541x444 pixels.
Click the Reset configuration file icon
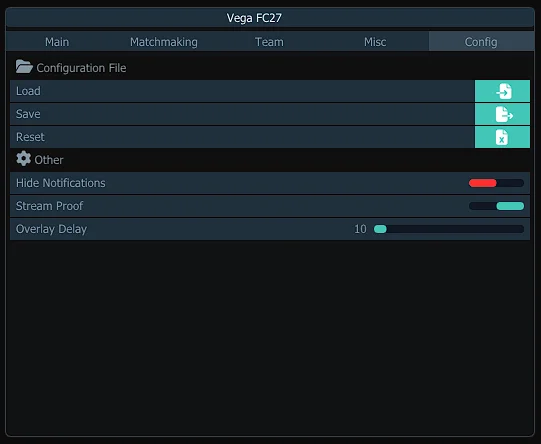[x=502, y=137]
